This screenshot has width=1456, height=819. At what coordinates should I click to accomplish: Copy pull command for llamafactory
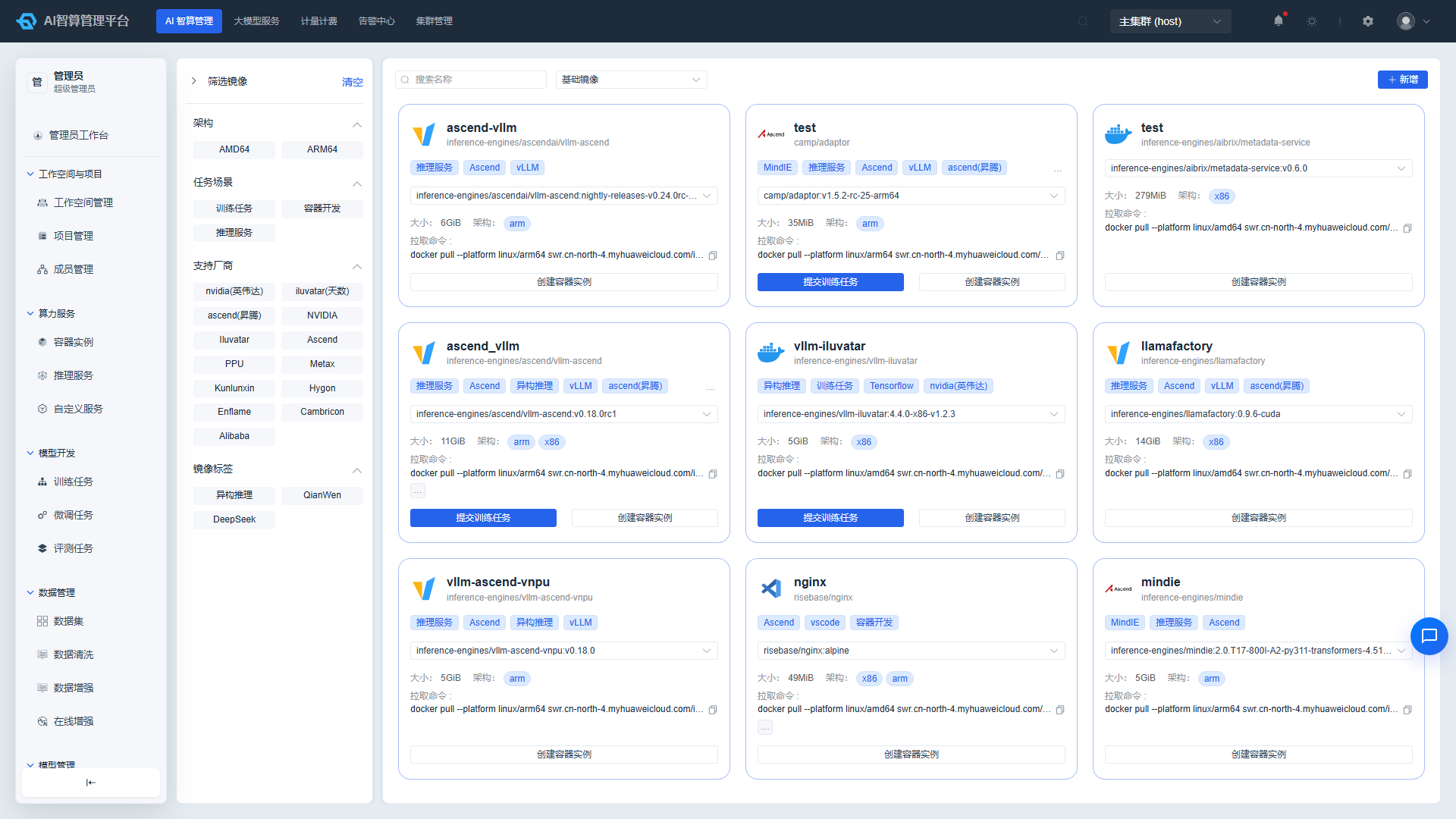tap(1407, 474)
